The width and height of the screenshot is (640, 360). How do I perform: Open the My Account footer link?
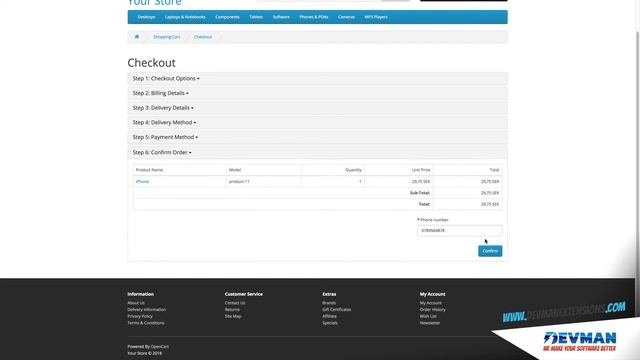[x=431, y=303]
